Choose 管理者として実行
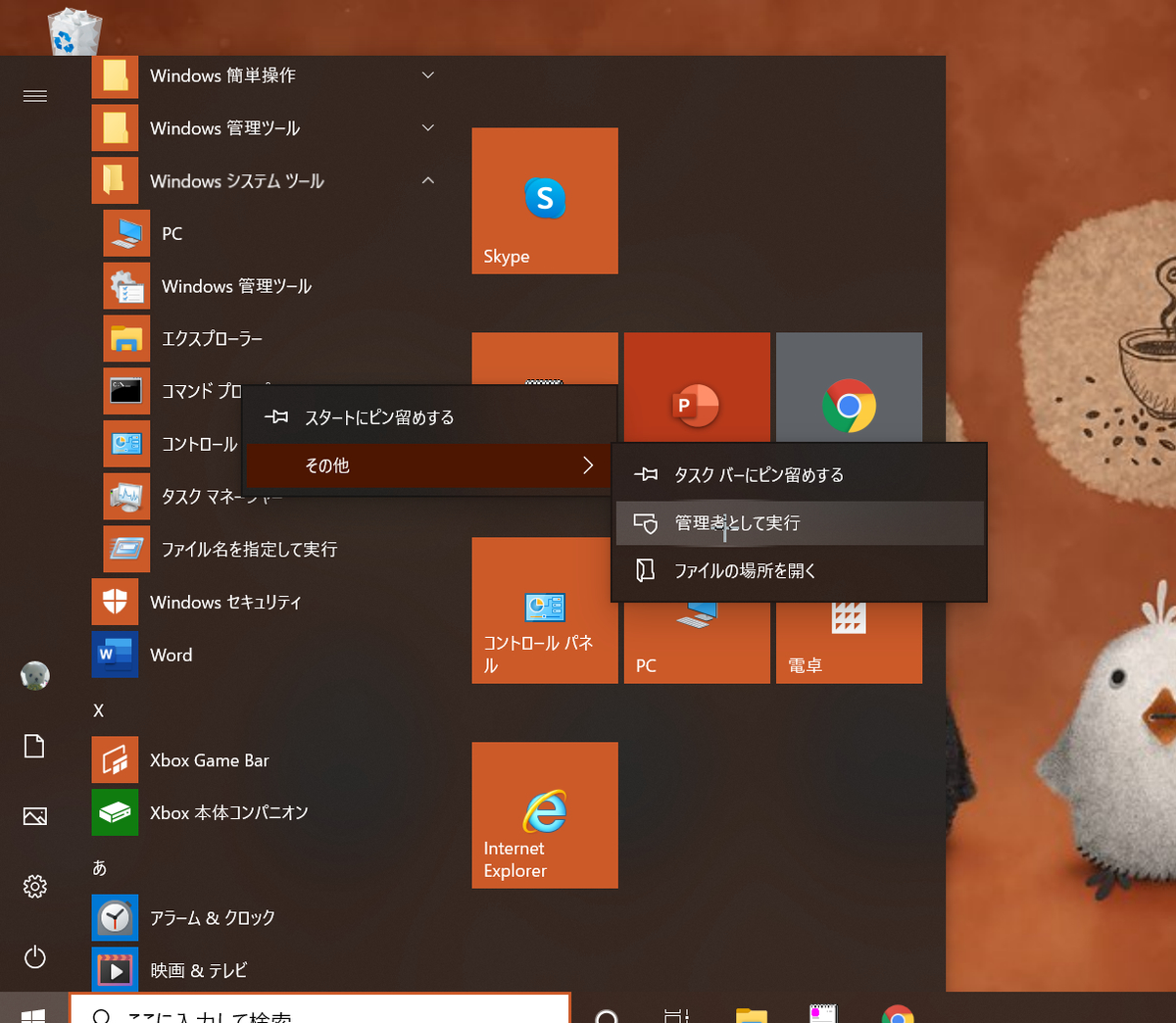This screenshot has width=1176, height=1023. [x=800, y=523]
